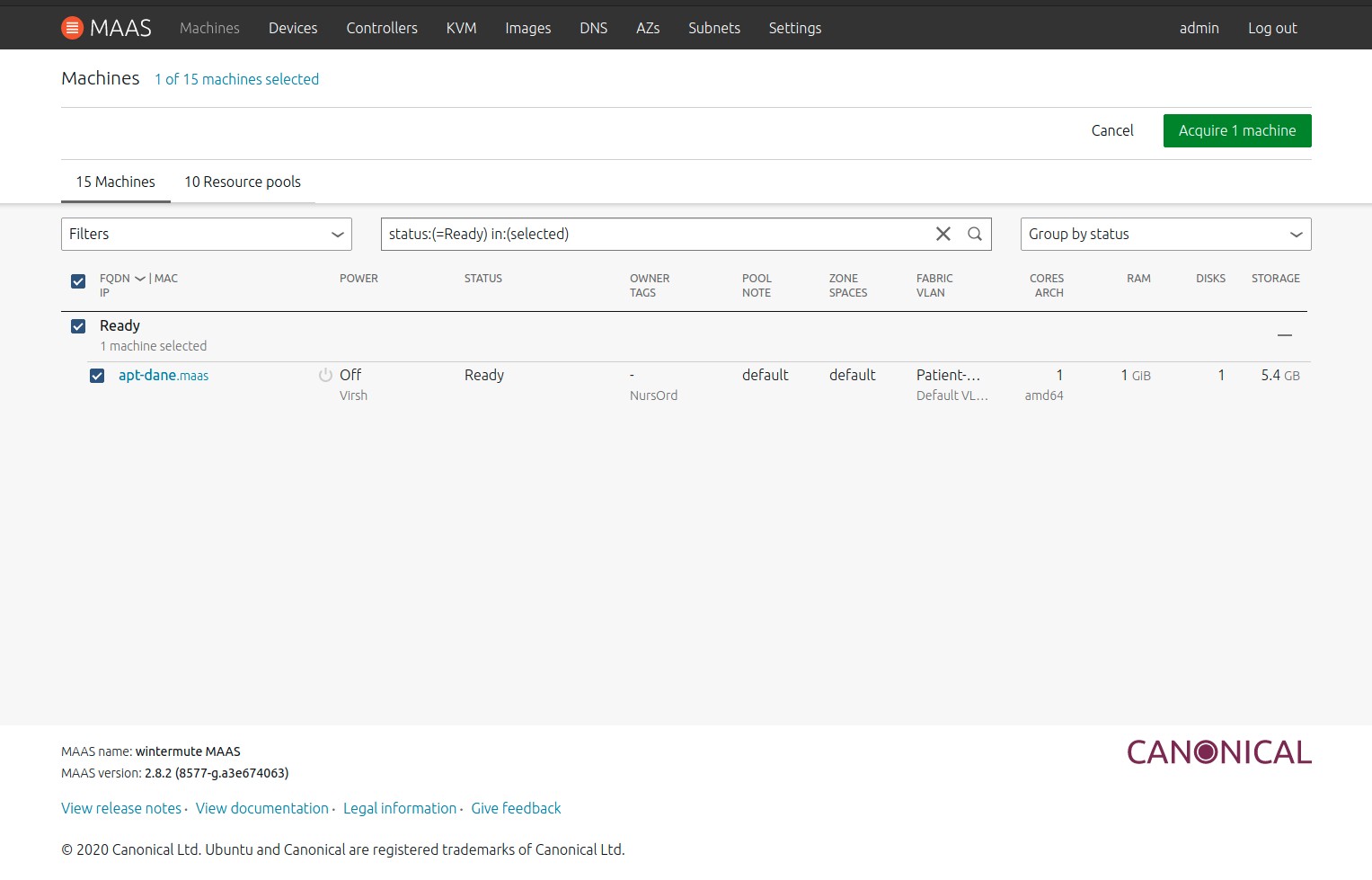Uncheck the Ready group checkbox
Screen dimensions: 1372x880
coord(78,326)
